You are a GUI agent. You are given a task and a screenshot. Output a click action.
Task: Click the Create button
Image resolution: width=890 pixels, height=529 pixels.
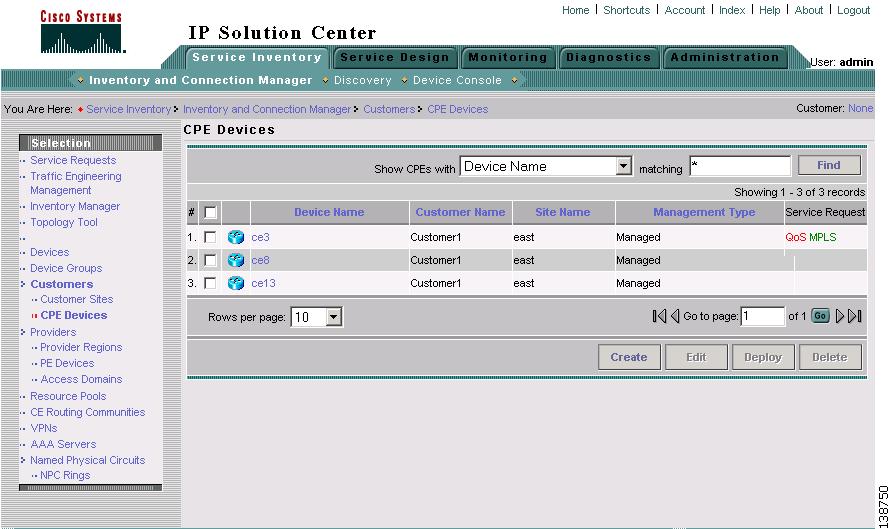coord(629,357)
